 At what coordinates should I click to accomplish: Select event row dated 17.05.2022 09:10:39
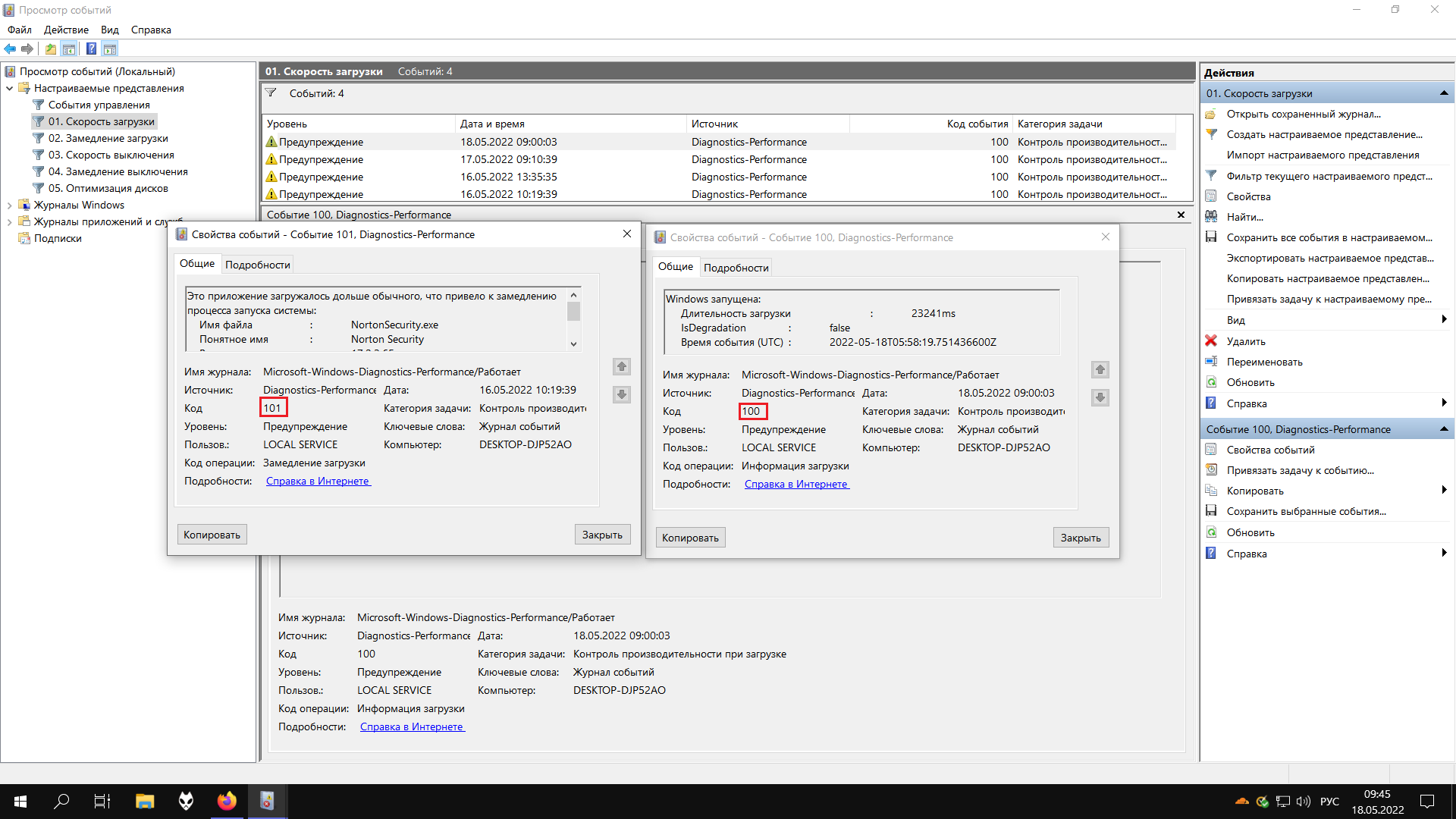pyautogui.click(x=718, y=159)
